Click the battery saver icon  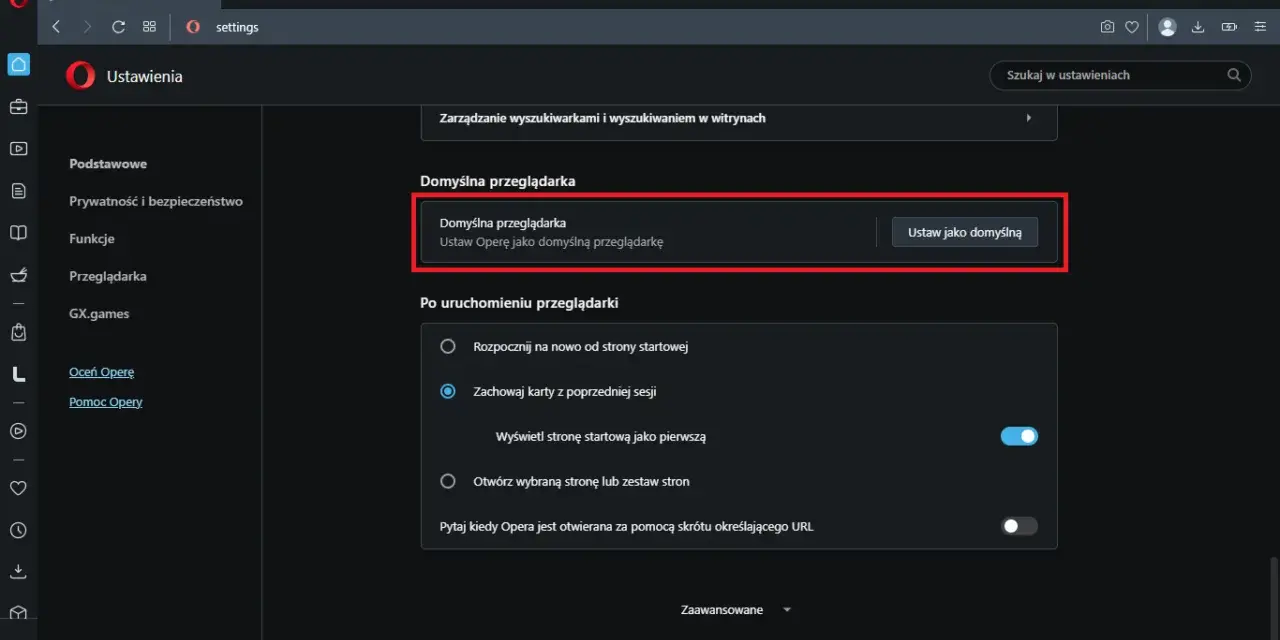tap(1229, 27)
